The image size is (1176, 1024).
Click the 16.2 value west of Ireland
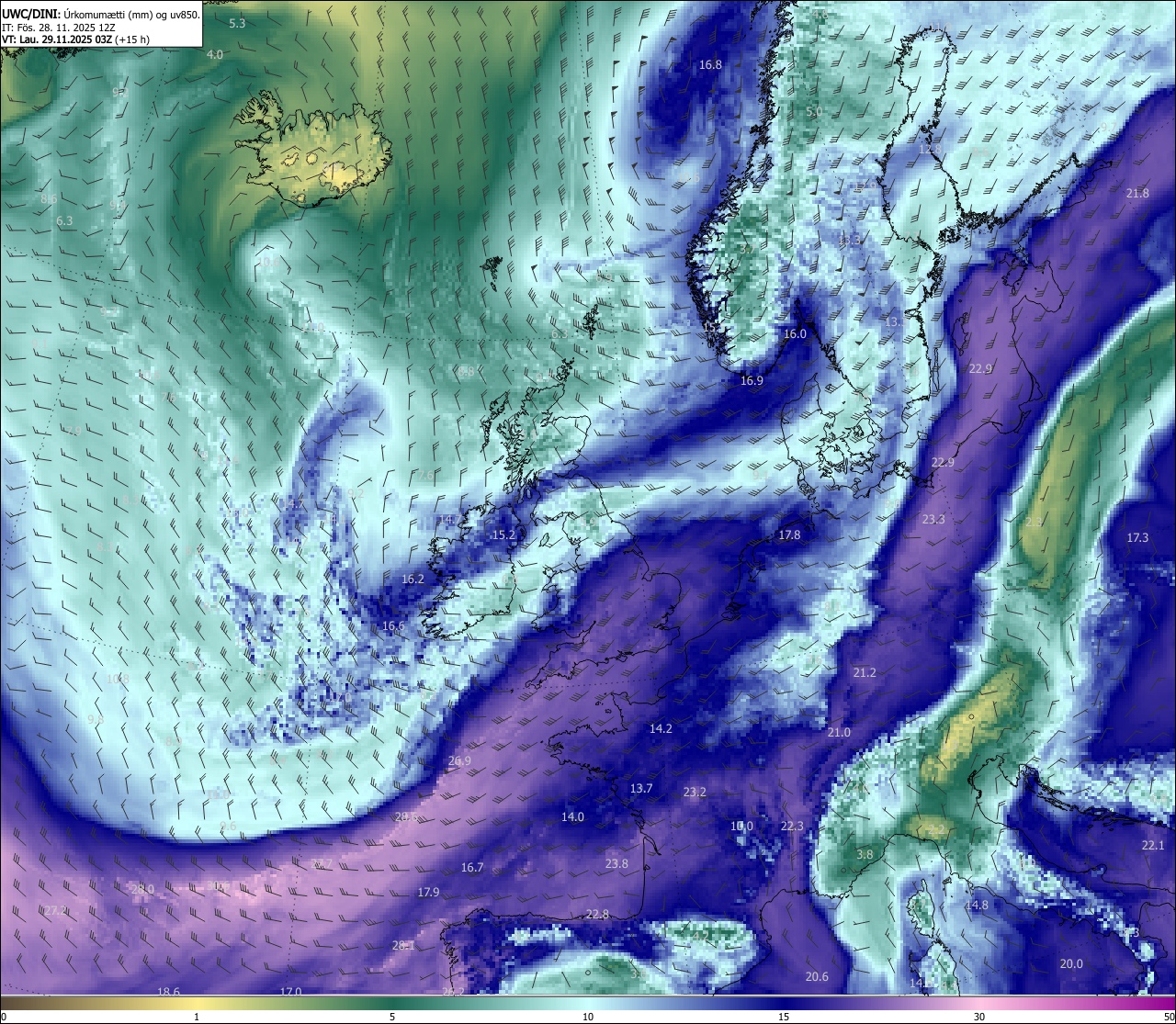tap(413, 580)
